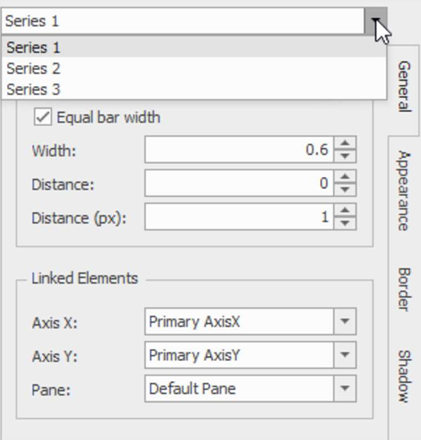This screenshot has height=440, width=421.
Task: Collapse the series combo box arrow
Action: tap(376, 21)
